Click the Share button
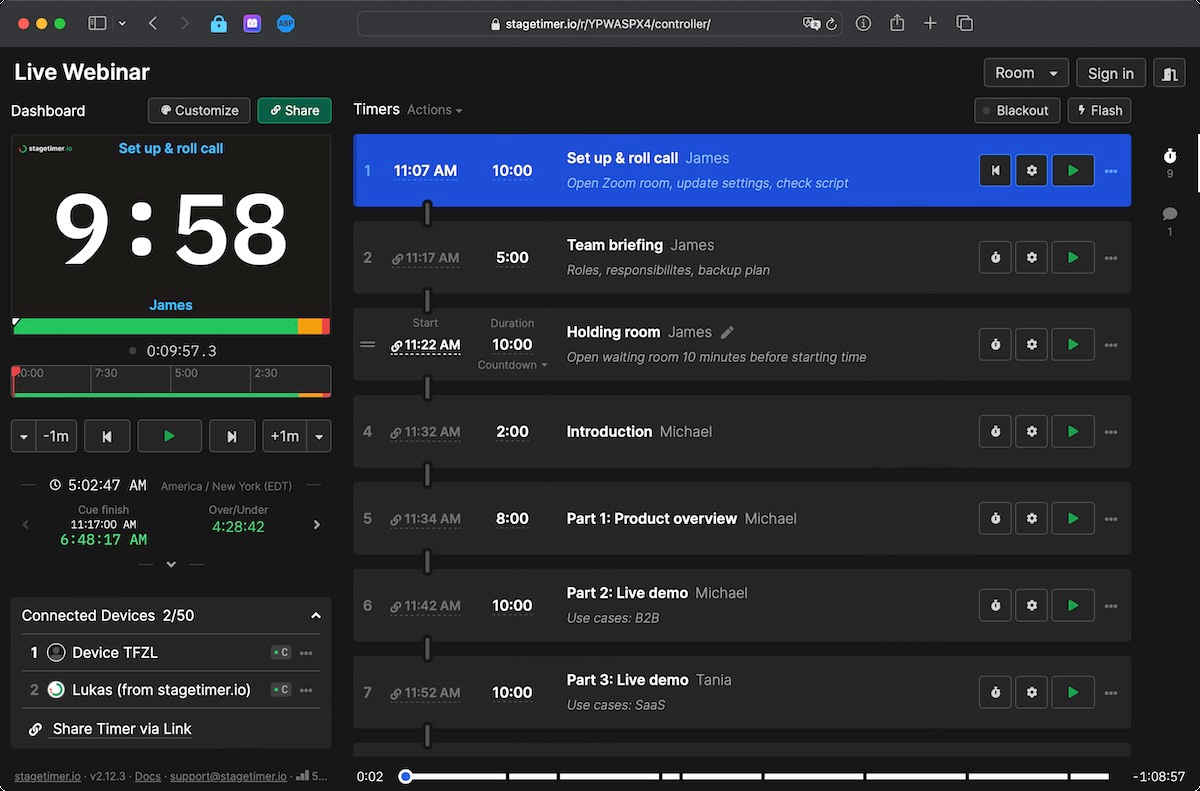Screen dimensions: 1200x791 tap(294, 110)
